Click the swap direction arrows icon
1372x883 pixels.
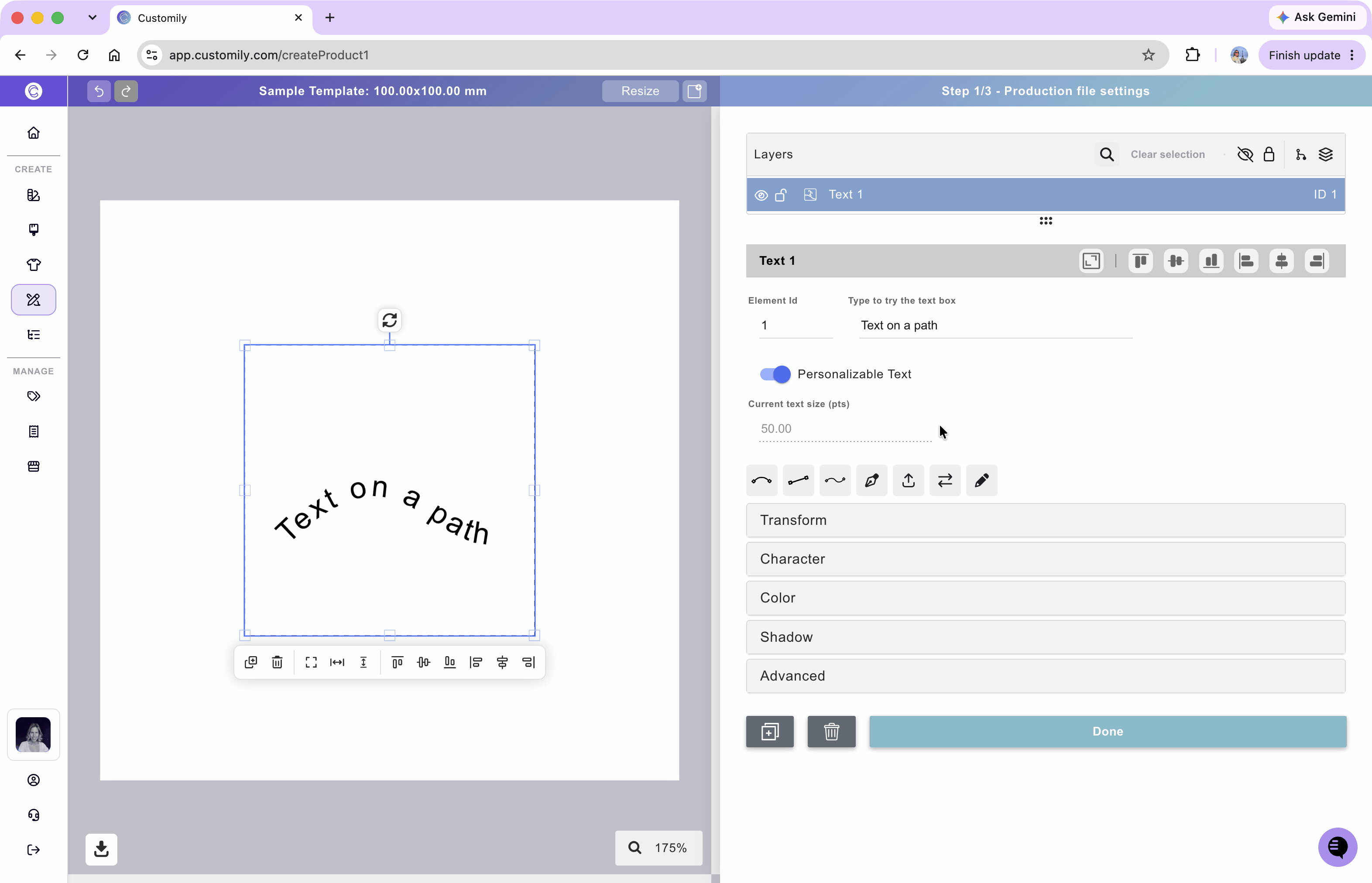[945, 480]
